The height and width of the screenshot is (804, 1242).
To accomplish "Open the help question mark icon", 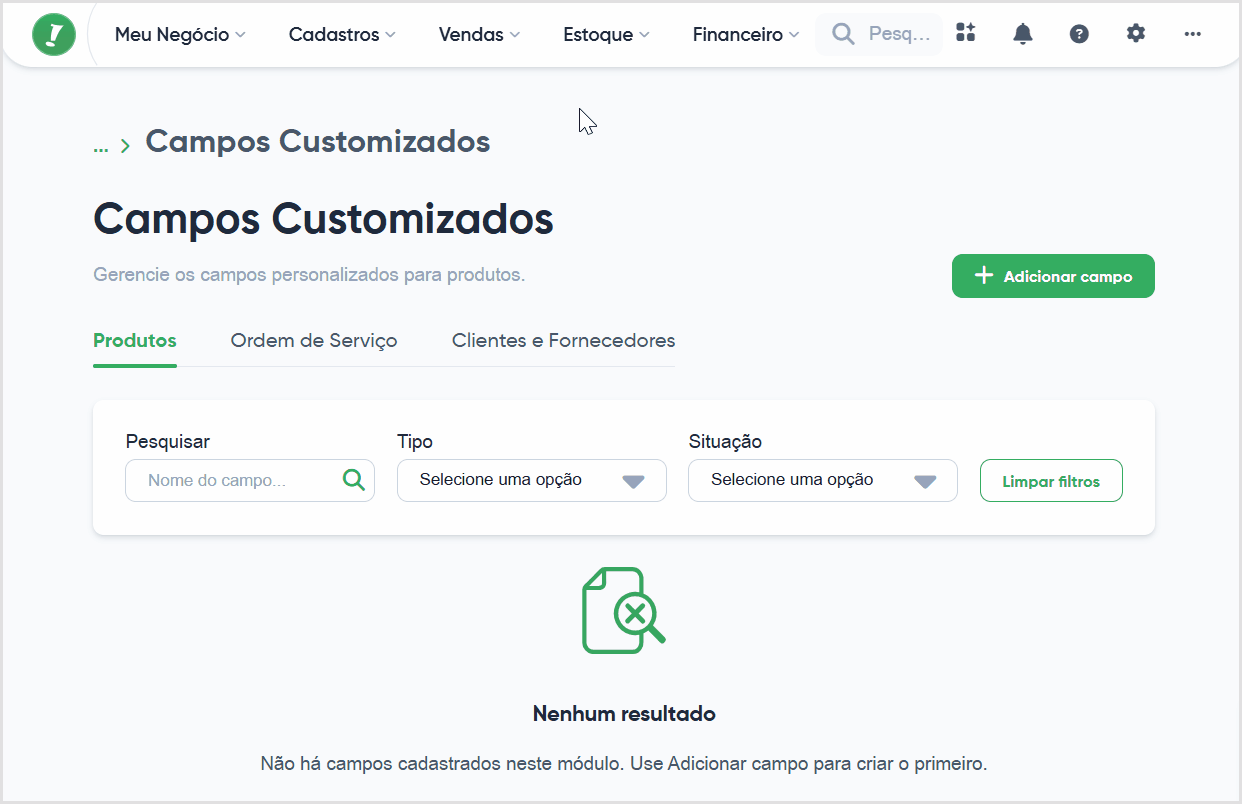I will pos(1079,34).
